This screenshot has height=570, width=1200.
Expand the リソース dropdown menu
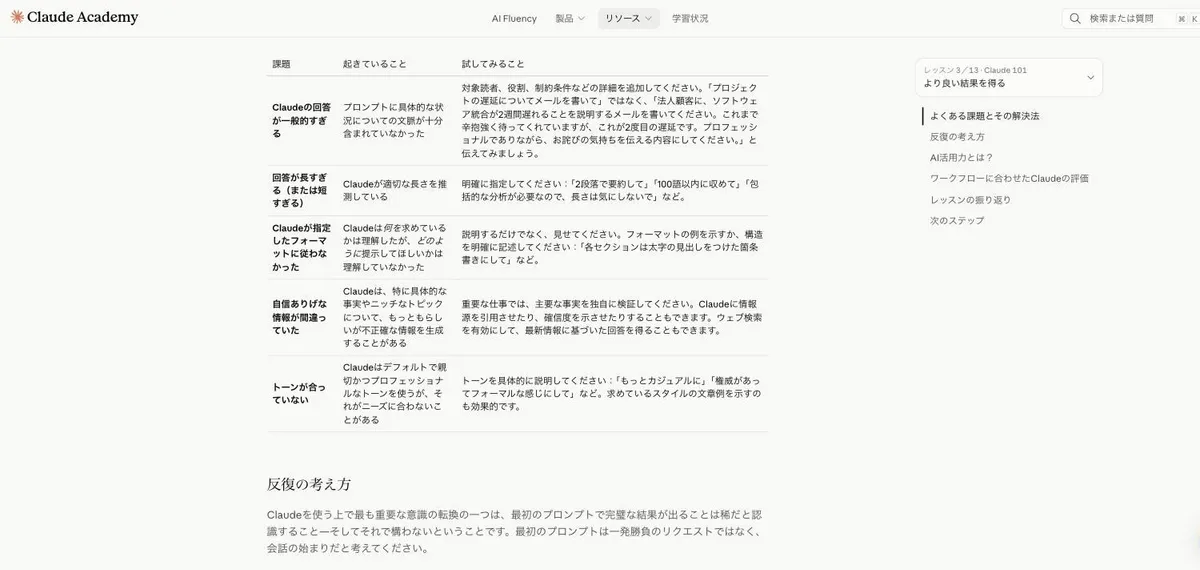pyautogui.click(x=628, y=18)
